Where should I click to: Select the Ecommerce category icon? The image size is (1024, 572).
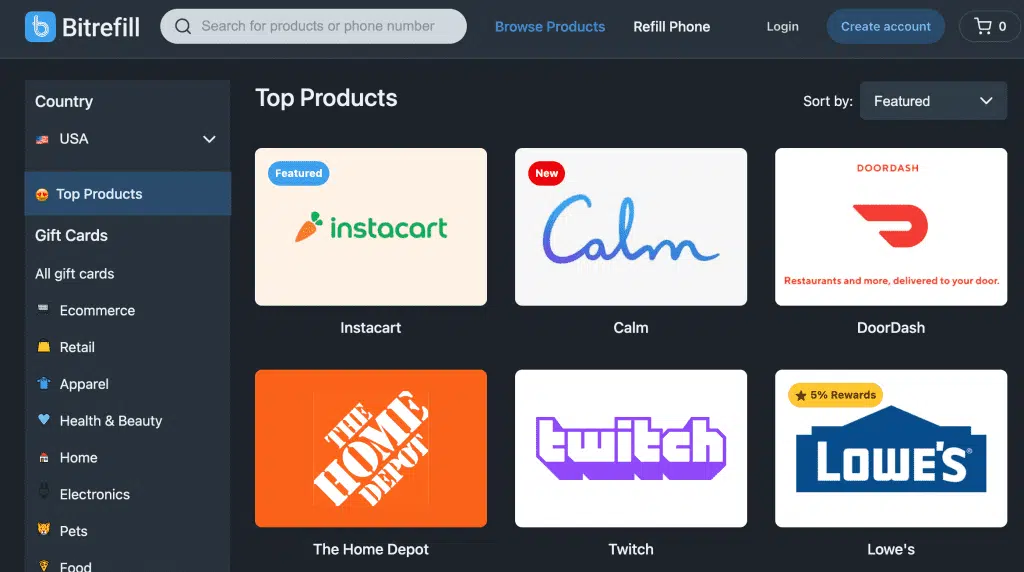(x=43, y=309)
